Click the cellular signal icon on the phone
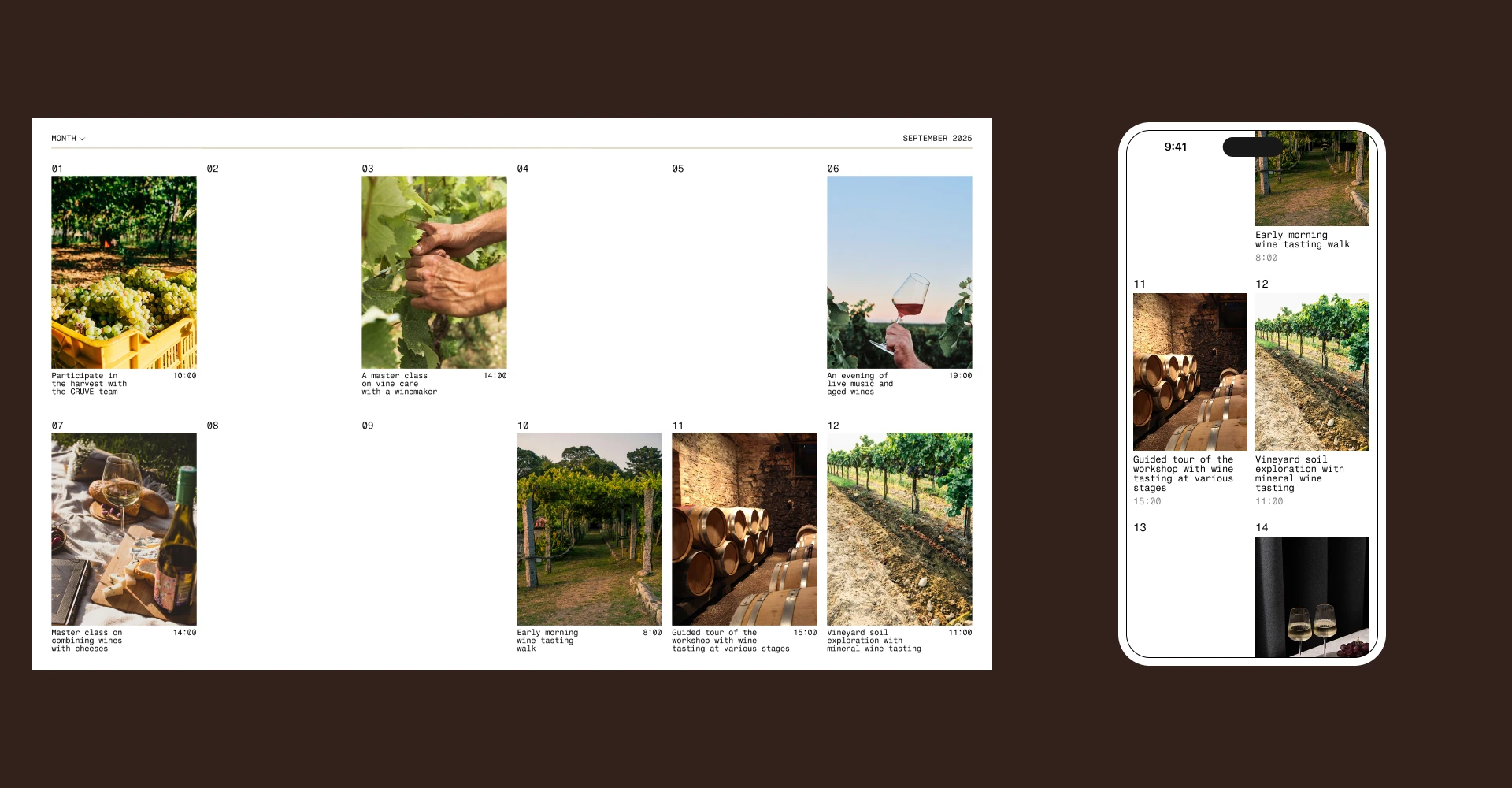 [1305, 147]
